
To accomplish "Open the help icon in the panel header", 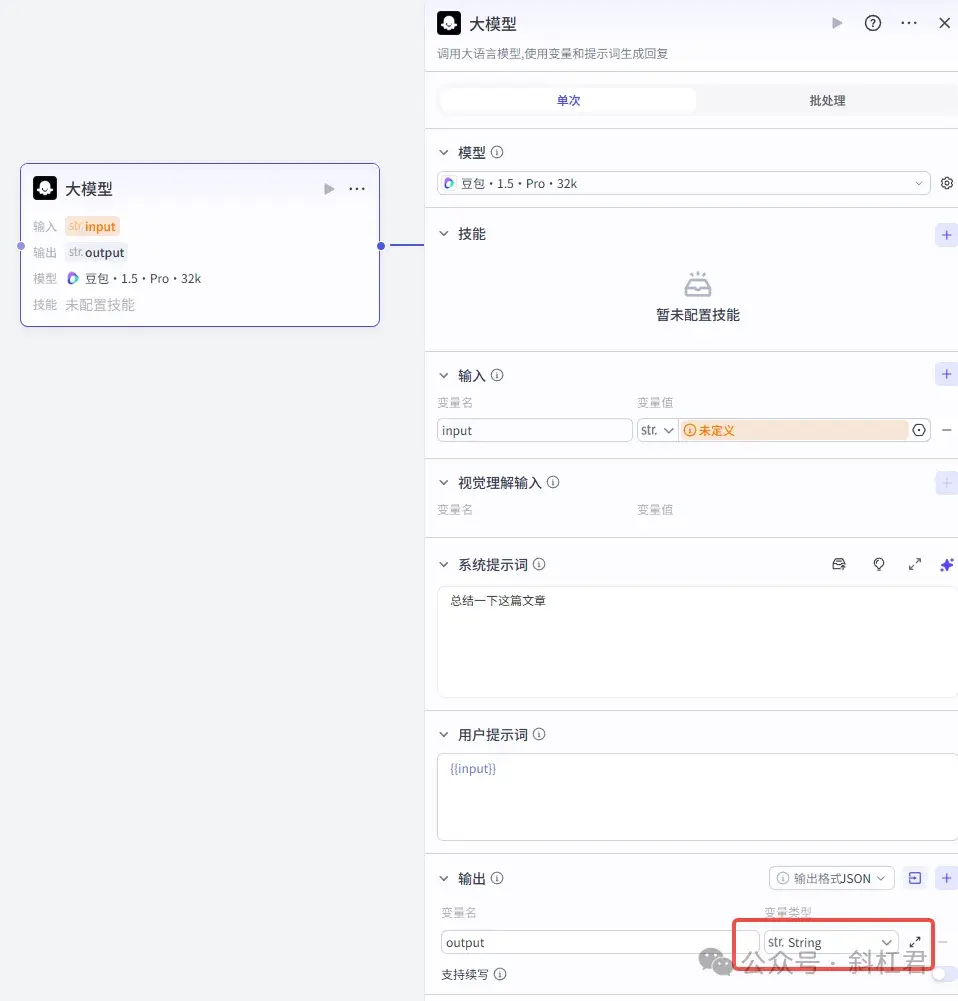I will pos(872,22).
